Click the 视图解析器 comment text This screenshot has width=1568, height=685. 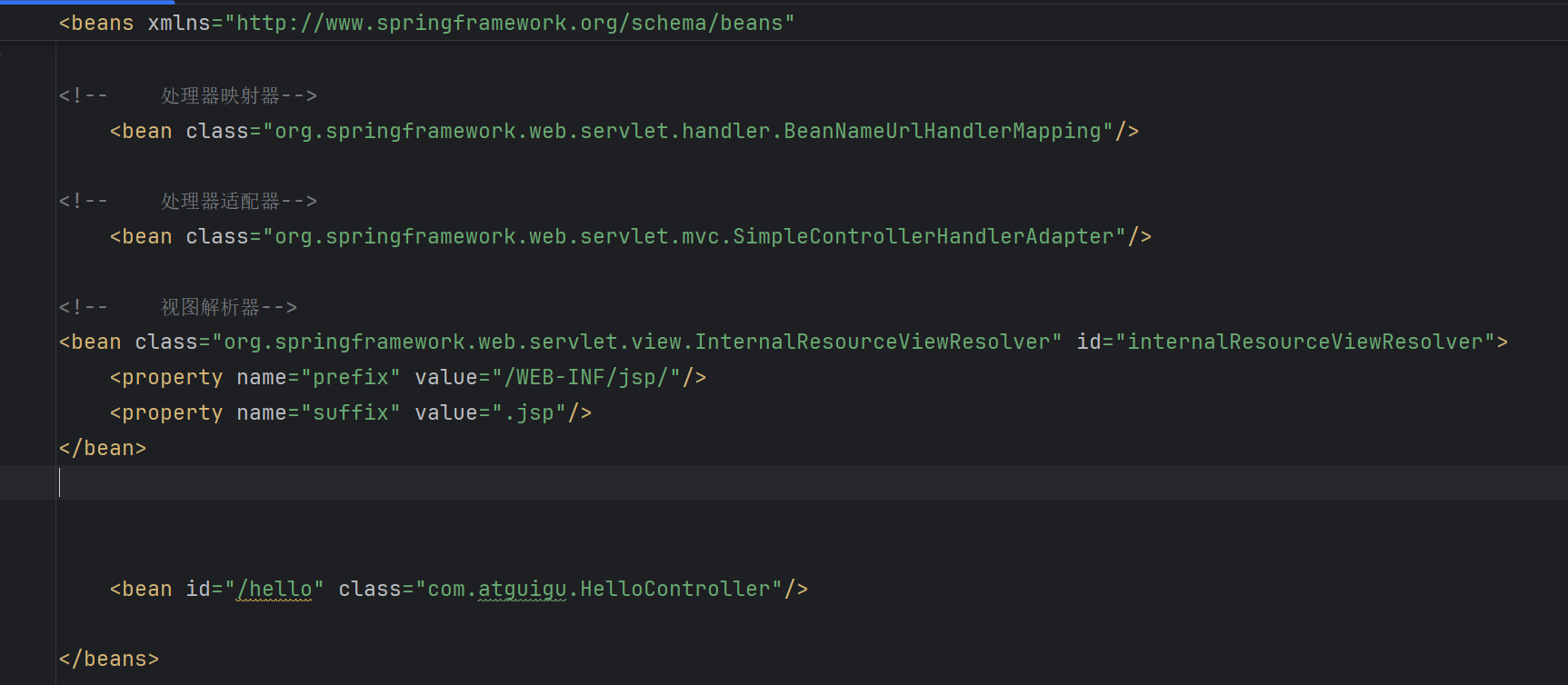[210, 307]
